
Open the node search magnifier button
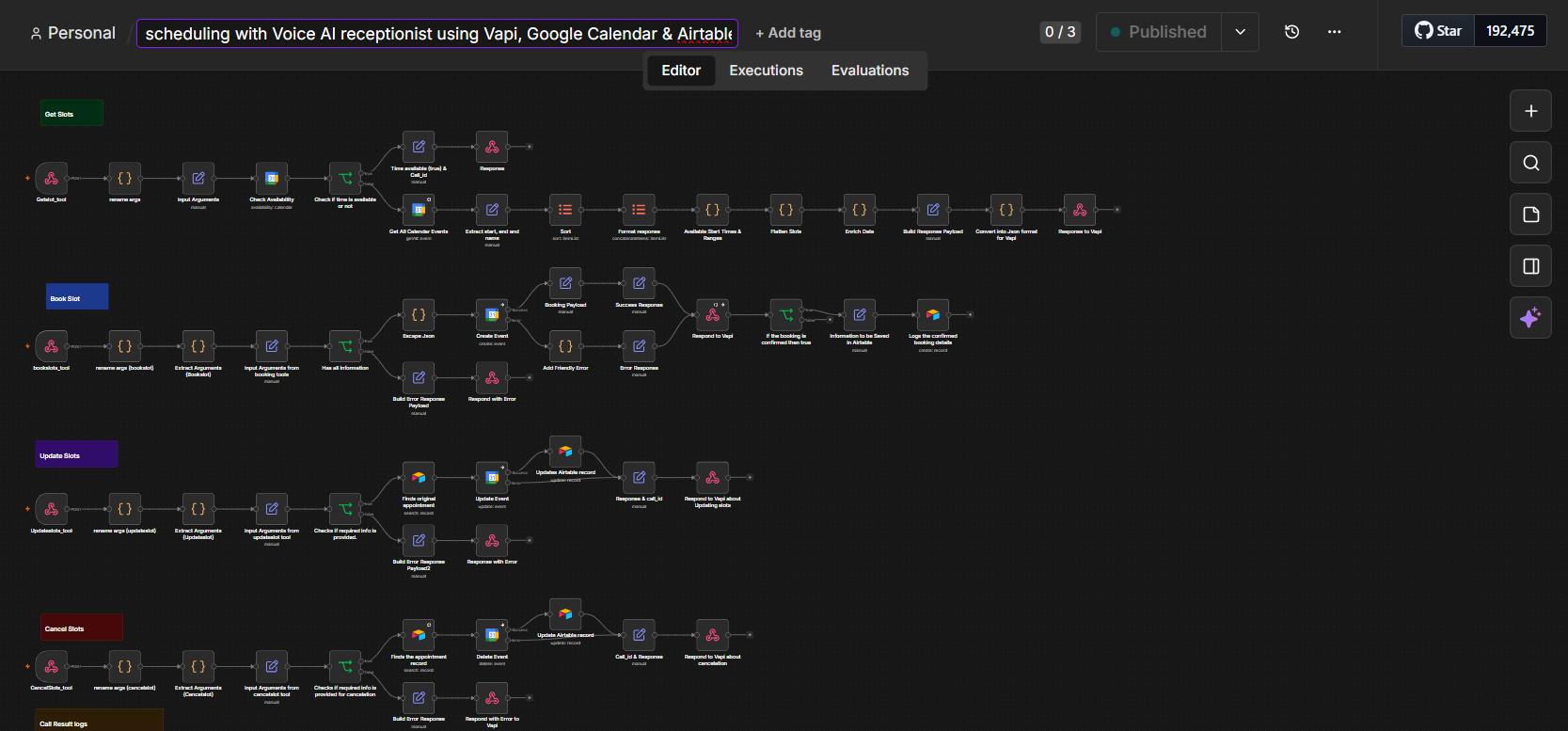pos(1530,163)
